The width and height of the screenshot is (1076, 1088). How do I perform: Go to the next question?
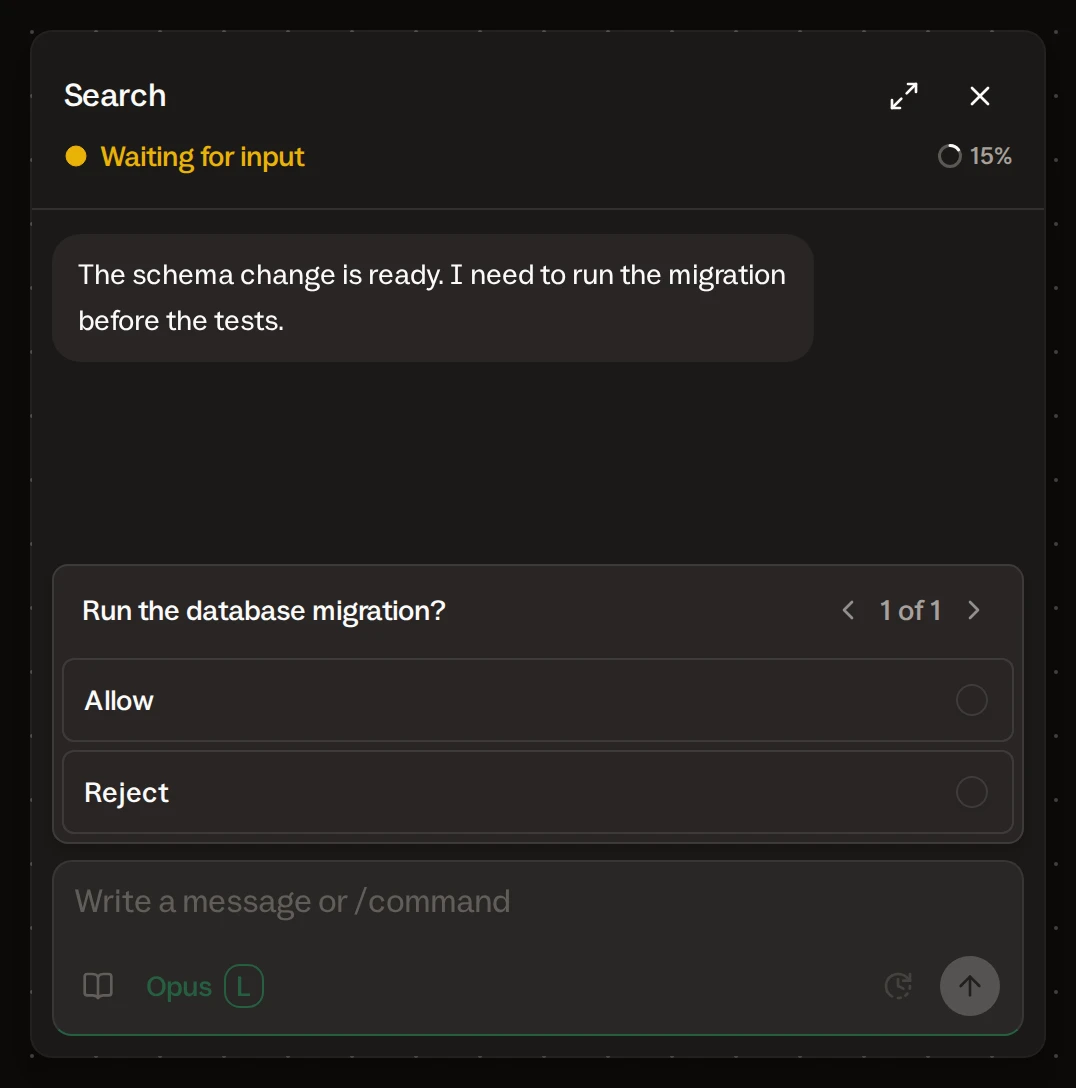click(x=974, y=610)
